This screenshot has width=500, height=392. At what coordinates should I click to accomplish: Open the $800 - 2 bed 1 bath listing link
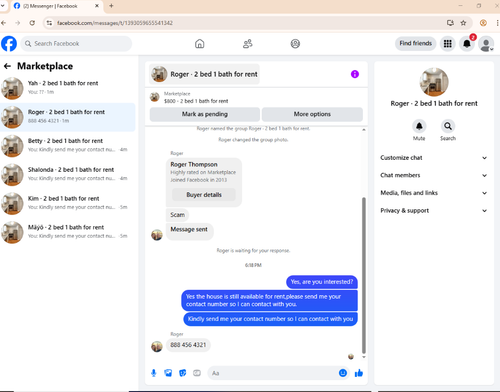196,101
